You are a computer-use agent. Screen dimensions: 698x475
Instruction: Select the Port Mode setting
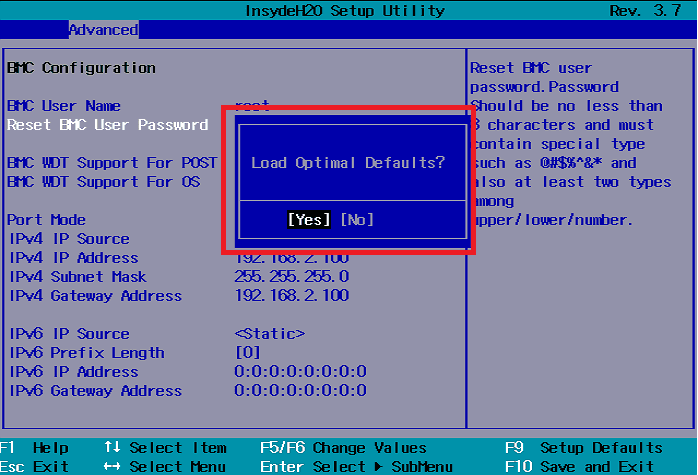point(46,220)
